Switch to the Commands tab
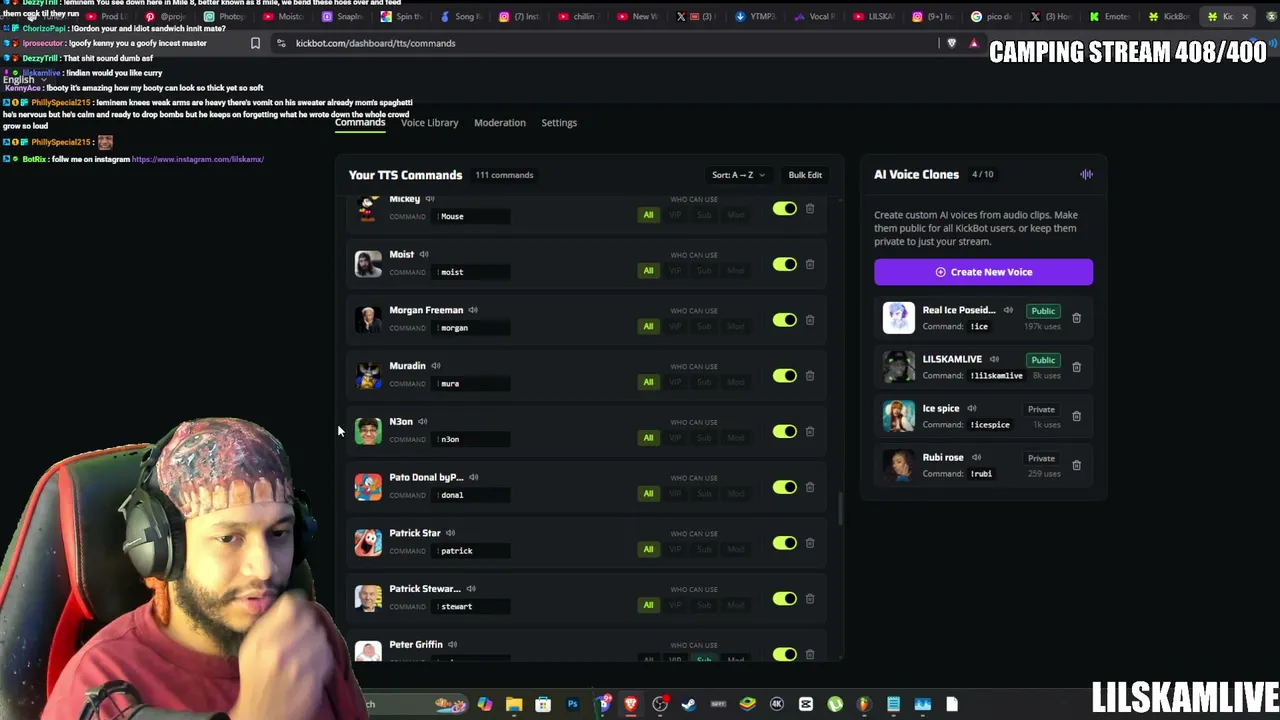Screen dimensions: 1280x720 (x=360, y=122)
